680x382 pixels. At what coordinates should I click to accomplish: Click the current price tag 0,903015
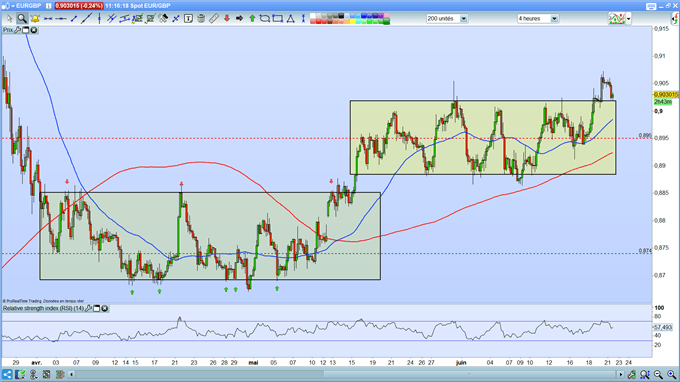click(x=666, y=95)
